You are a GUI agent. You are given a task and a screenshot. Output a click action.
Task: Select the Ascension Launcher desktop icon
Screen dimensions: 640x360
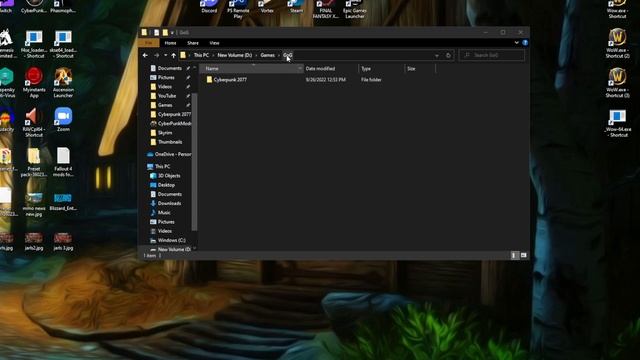point(63,83)
